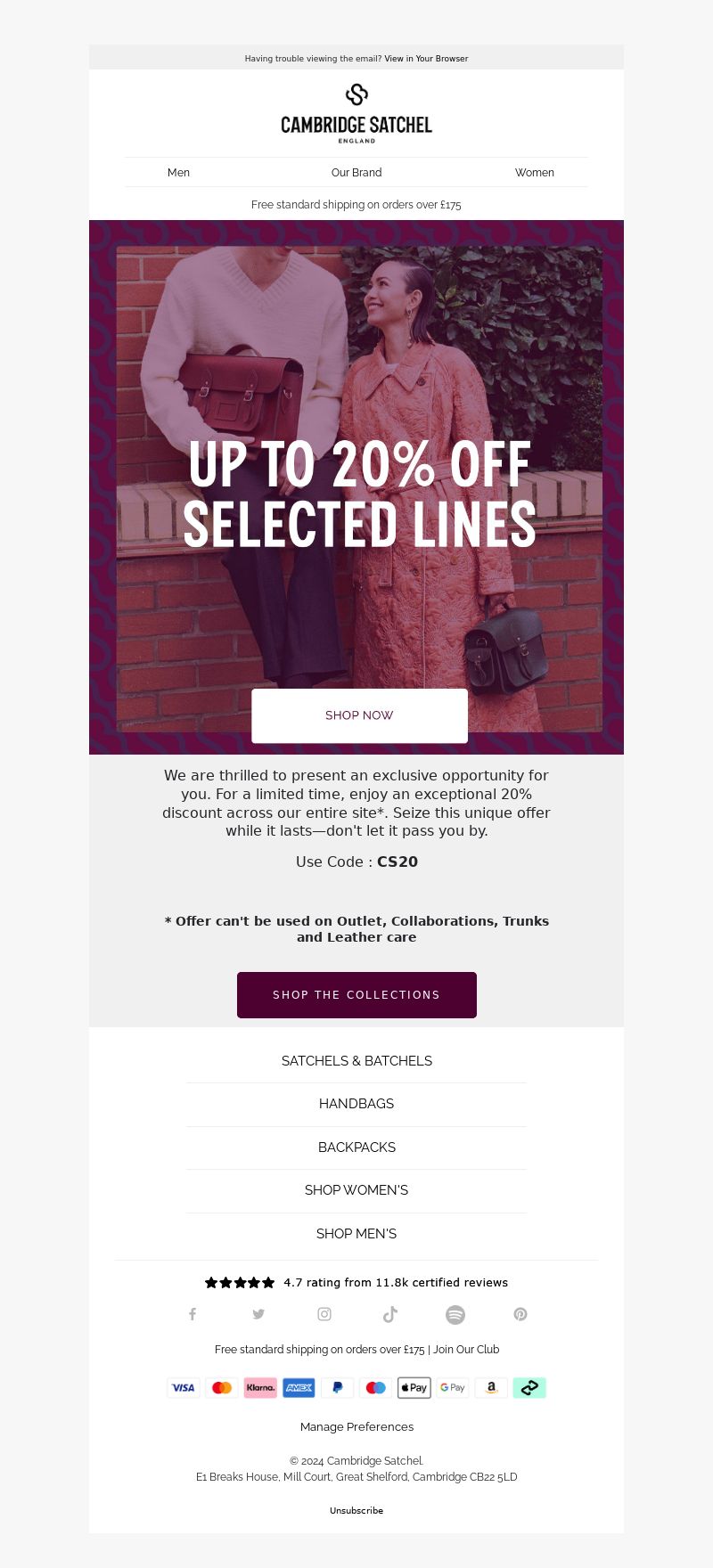Screen dimensions: 713x1568
Task: Select the Women navigation item
Action: coord(535,173)
